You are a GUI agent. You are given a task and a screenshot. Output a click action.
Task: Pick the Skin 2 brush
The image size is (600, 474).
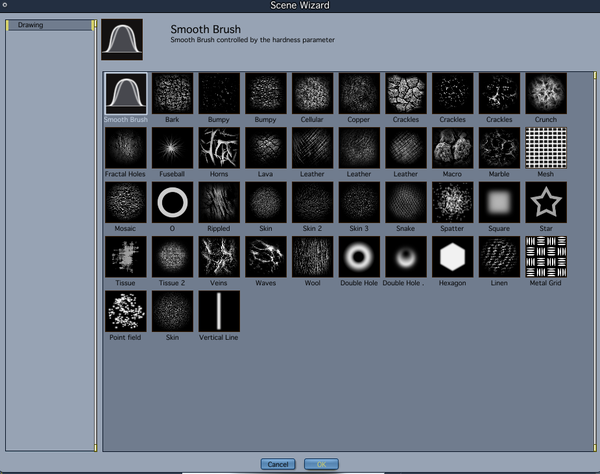312,202
